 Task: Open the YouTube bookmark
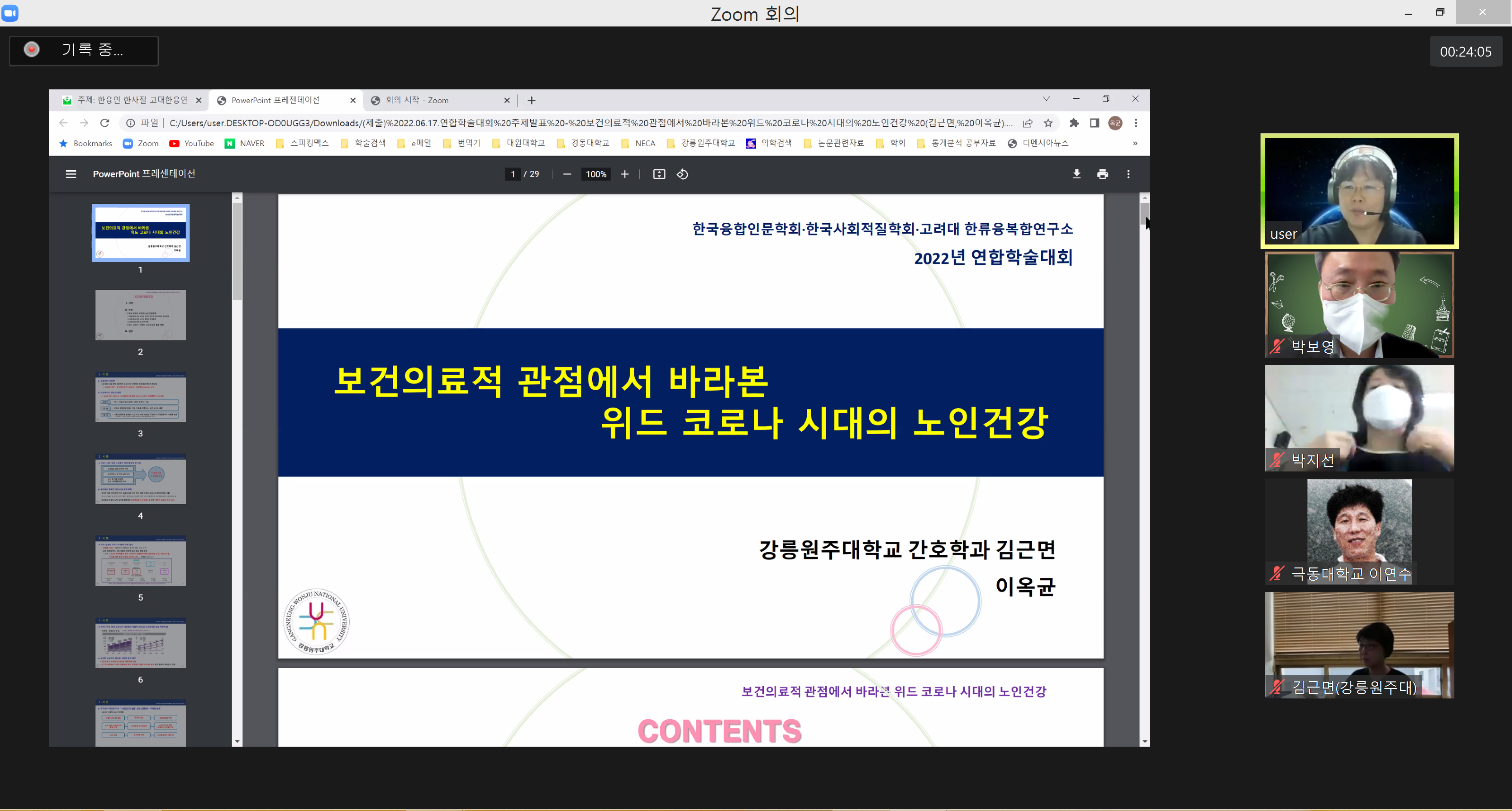tap(191, 143)
